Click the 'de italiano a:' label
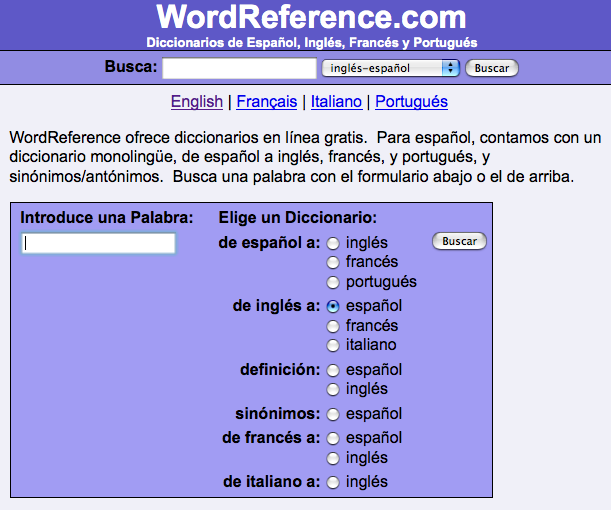The image size is (611, 510). click(271, 482)
